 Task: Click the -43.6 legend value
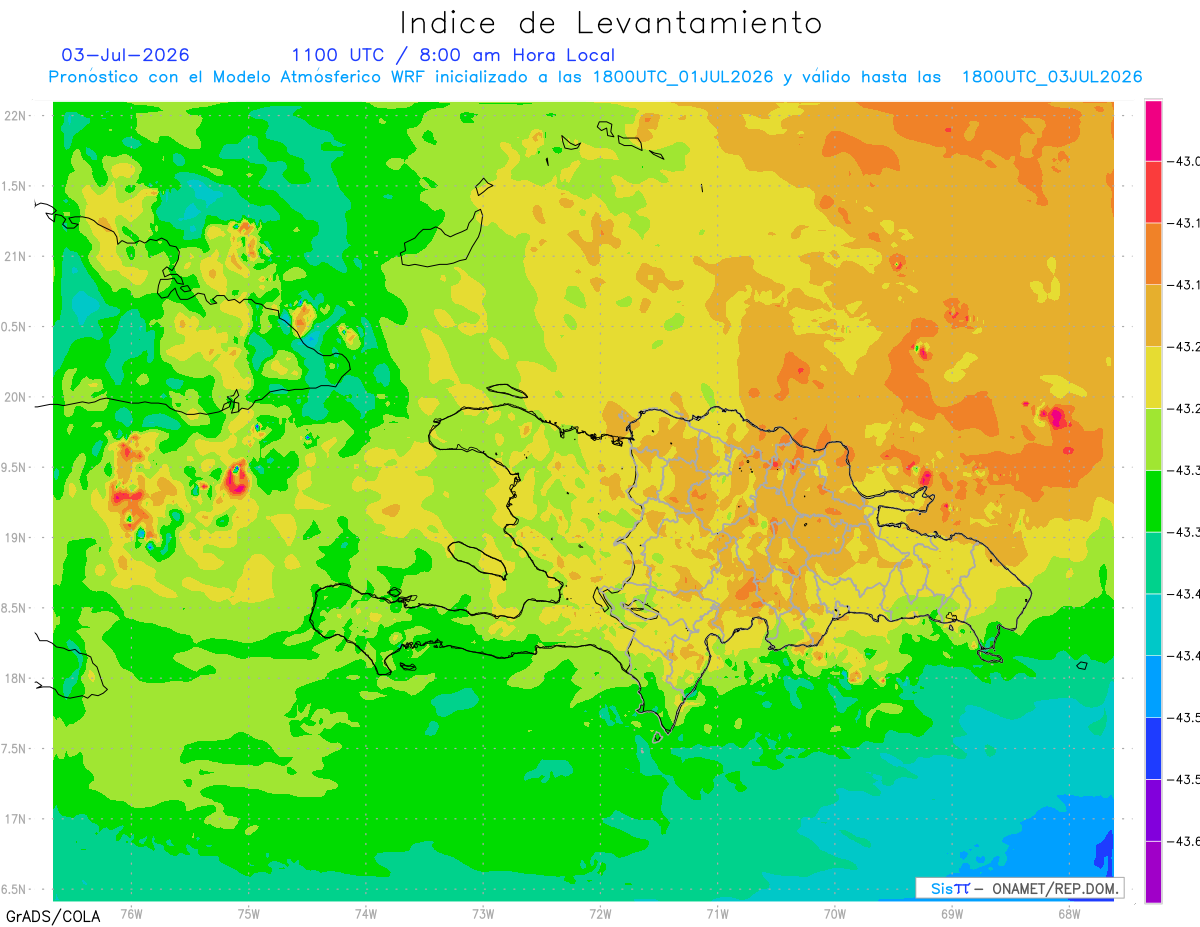click(x=1184, y=841)
